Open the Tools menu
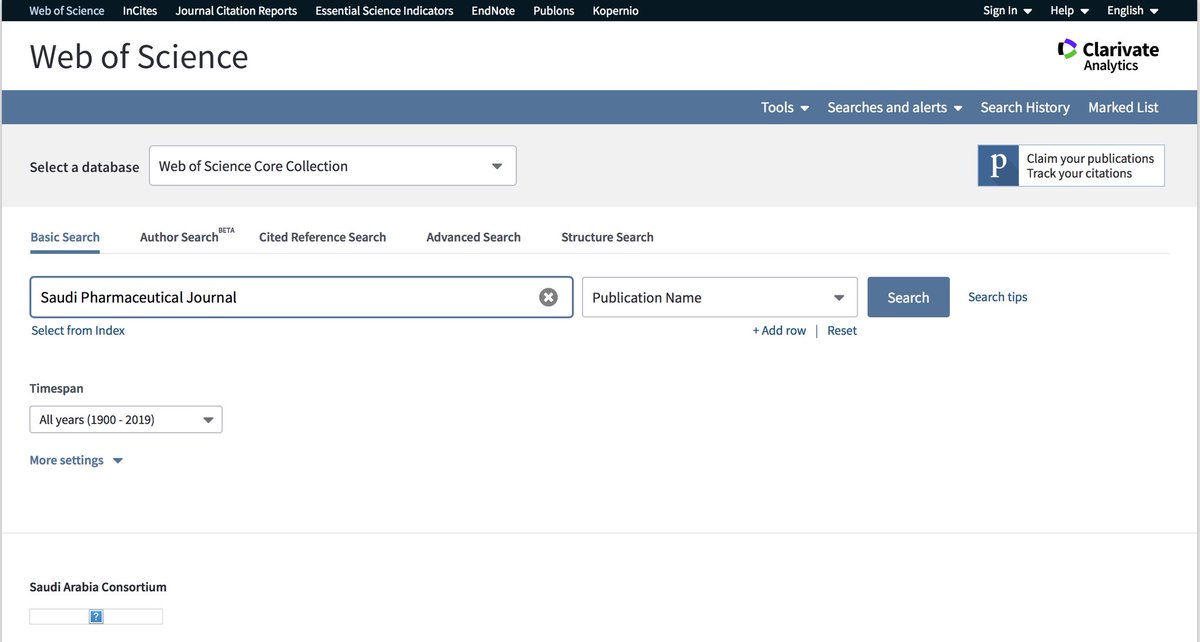Viewport: 1200px width, 642px height. tap(785, 108)
